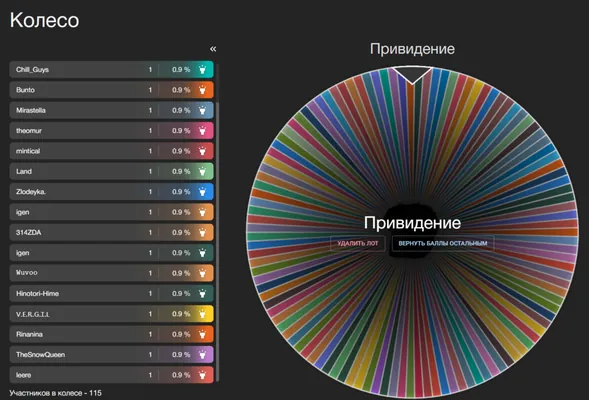Viewport: 589px width, 400px height.
Task: Click the Участников в колесе - 115 counter
Action: tap(55, 393)
